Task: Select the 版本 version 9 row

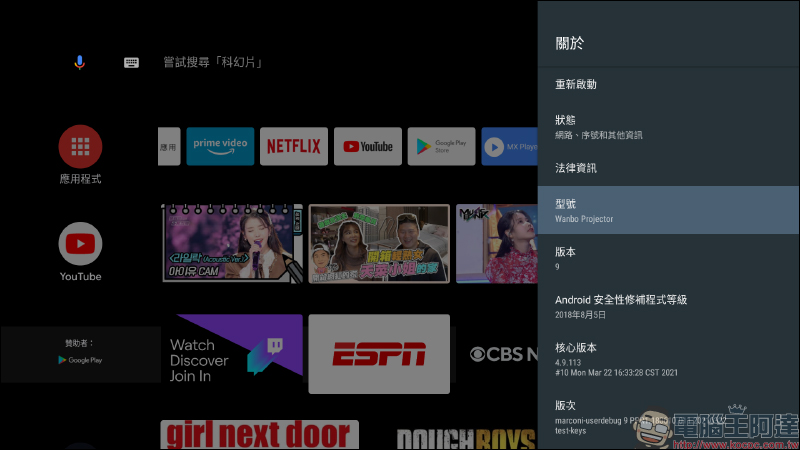Action: 668,258
